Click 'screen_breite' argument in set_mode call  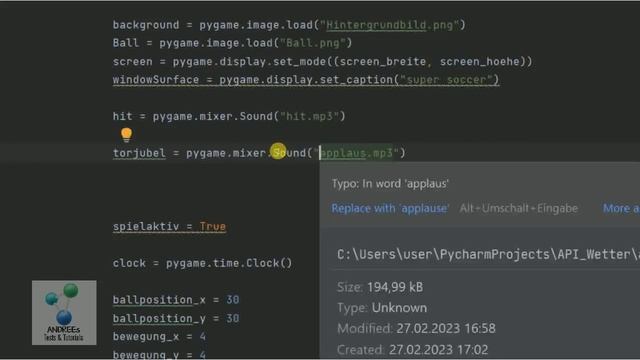tap(382, 62)
